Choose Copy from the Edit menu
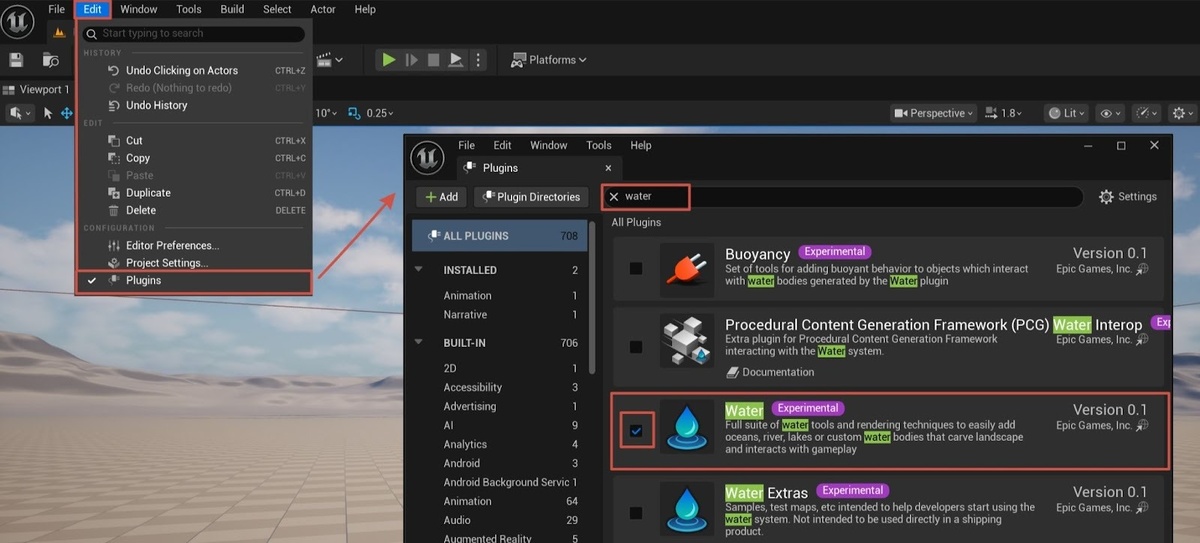Viewport: 1200px width, 543px height. [x=195, y=158]
